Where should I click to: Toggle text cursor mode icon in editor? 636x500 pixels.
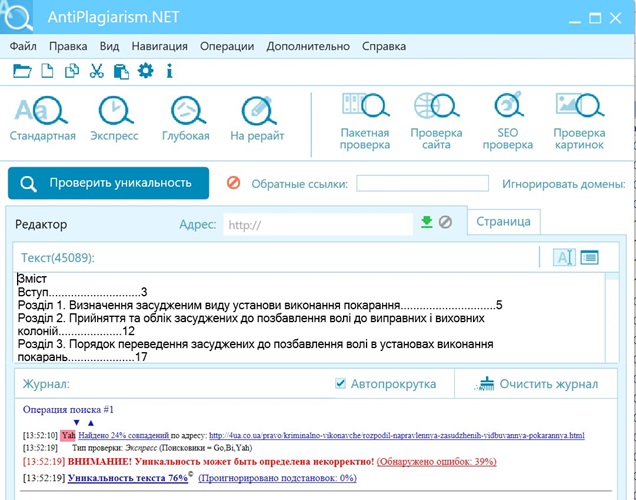564,258
